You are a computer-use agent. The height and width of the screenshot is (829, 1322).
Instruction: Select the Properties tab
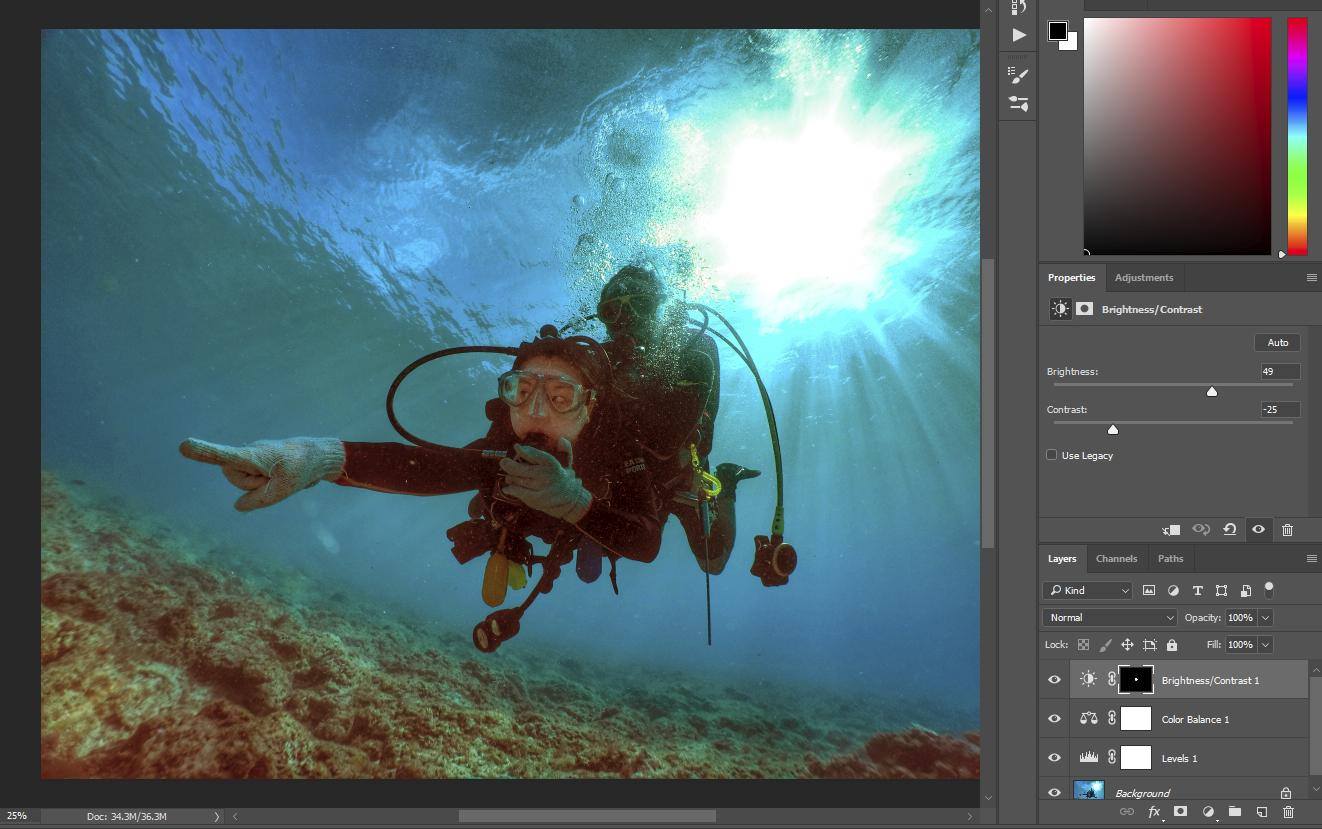click(x=1071, y=278)
